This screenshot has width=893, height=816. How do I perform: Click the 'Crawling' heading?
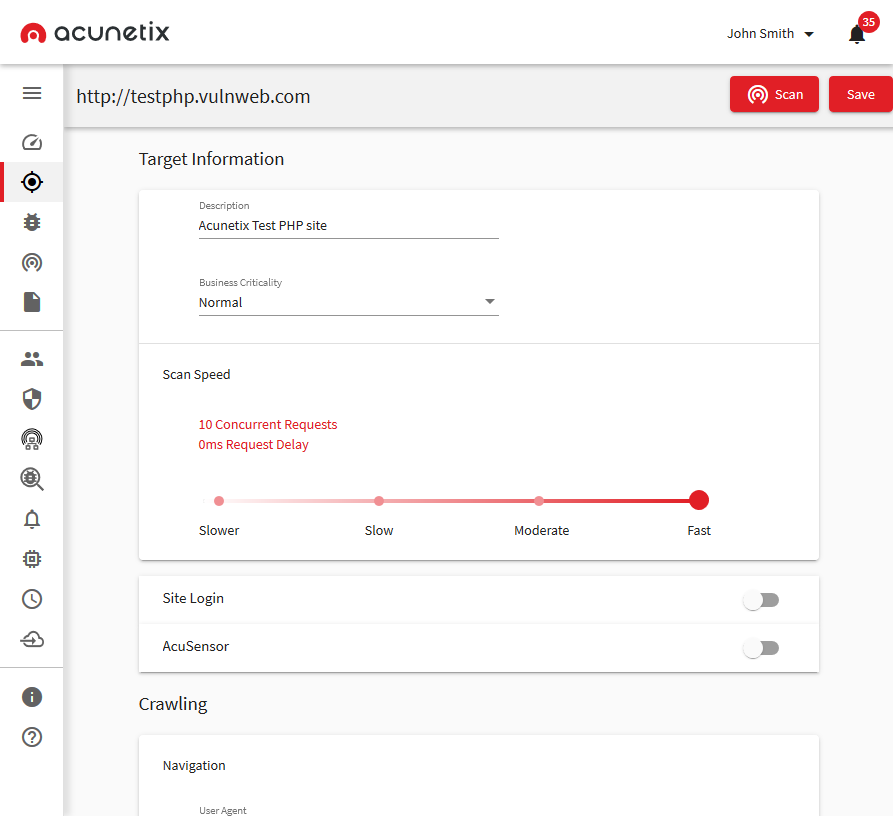pos(173,704)
